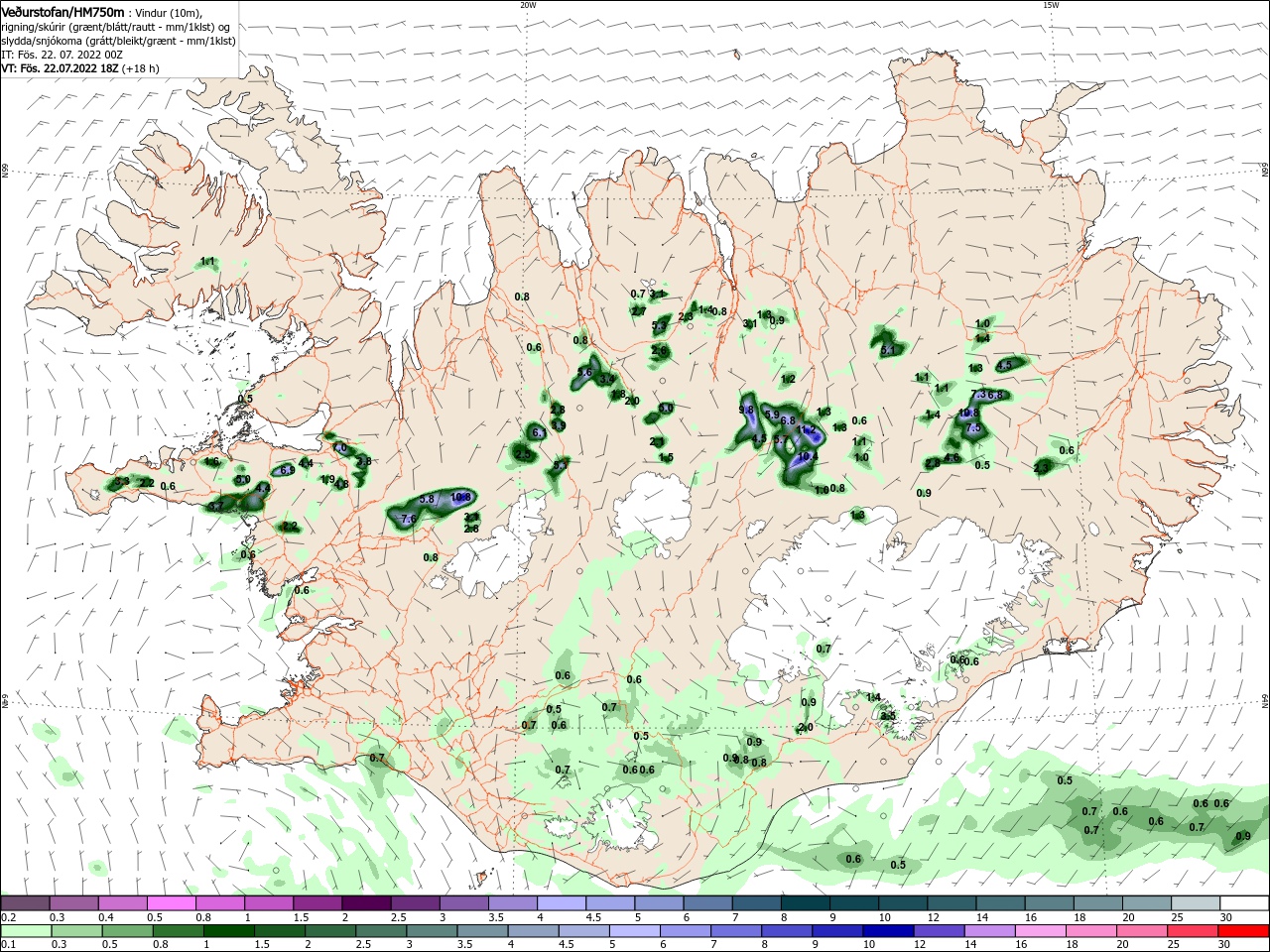Click the 7.5 precipitation value on the map
Screen dimensions: 1270x952
[973, 427]
